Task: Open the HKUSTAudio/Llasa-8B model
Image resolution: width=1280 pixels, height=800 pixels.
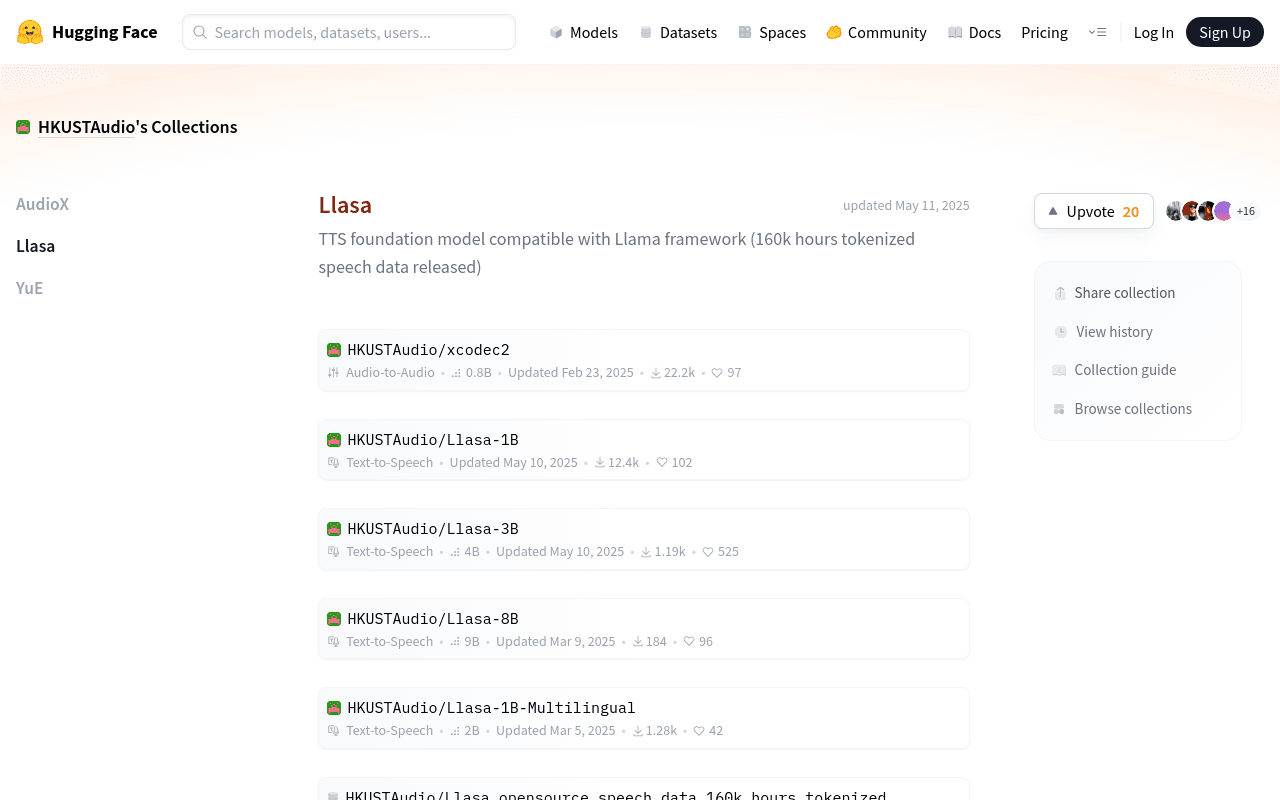Action: [x=644, y=629]
